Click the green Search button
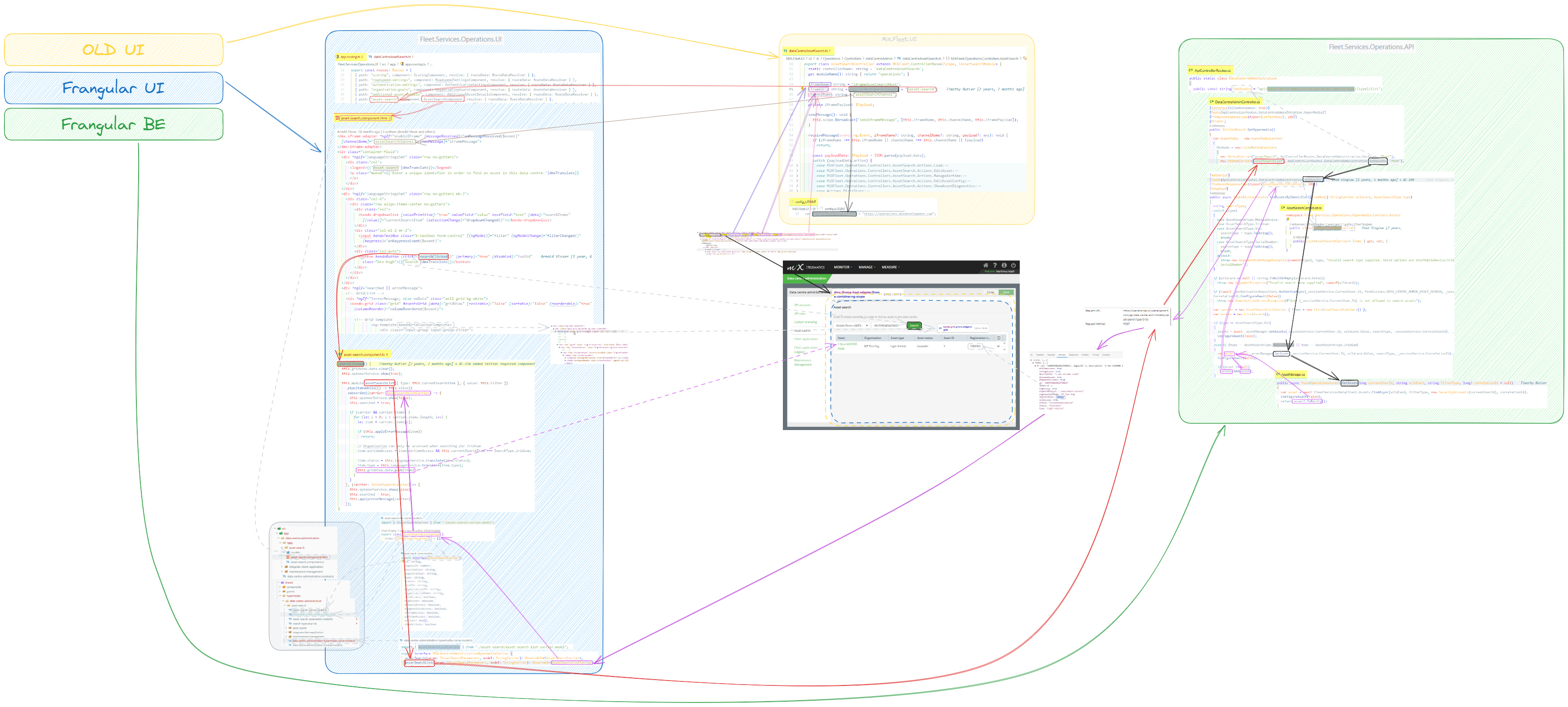The height and width of the screenshot is (707, 1568). [x=914, y=326]
